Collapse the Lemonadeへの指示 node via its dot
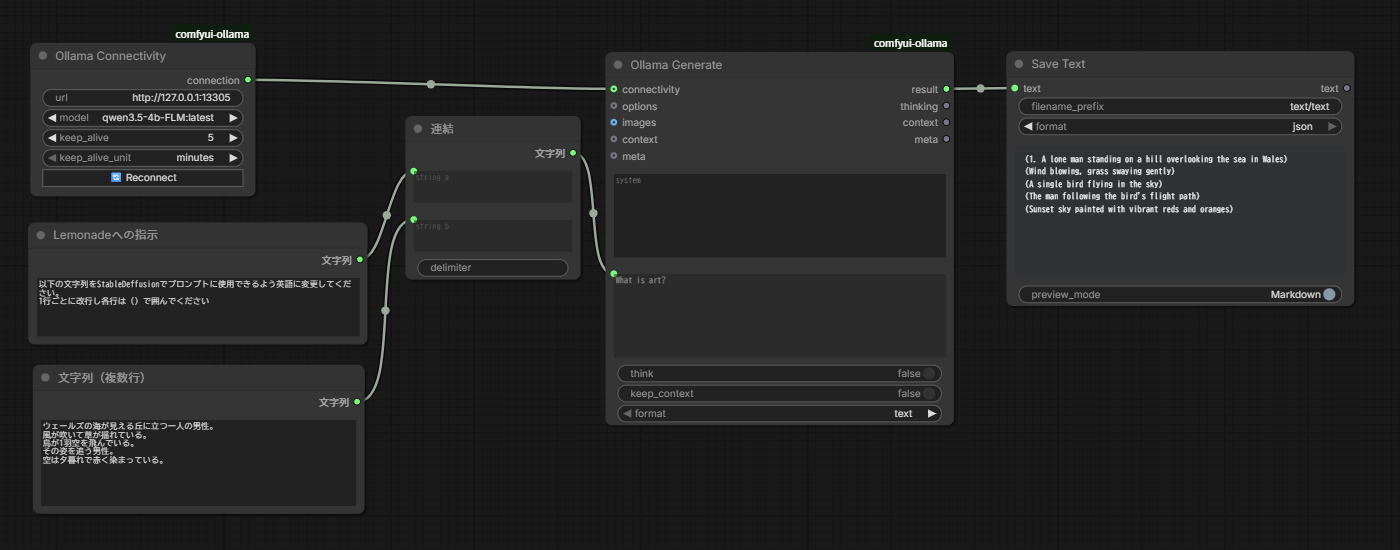The width and height of the screenshot is (1400, 550). (x=41, y=235)
